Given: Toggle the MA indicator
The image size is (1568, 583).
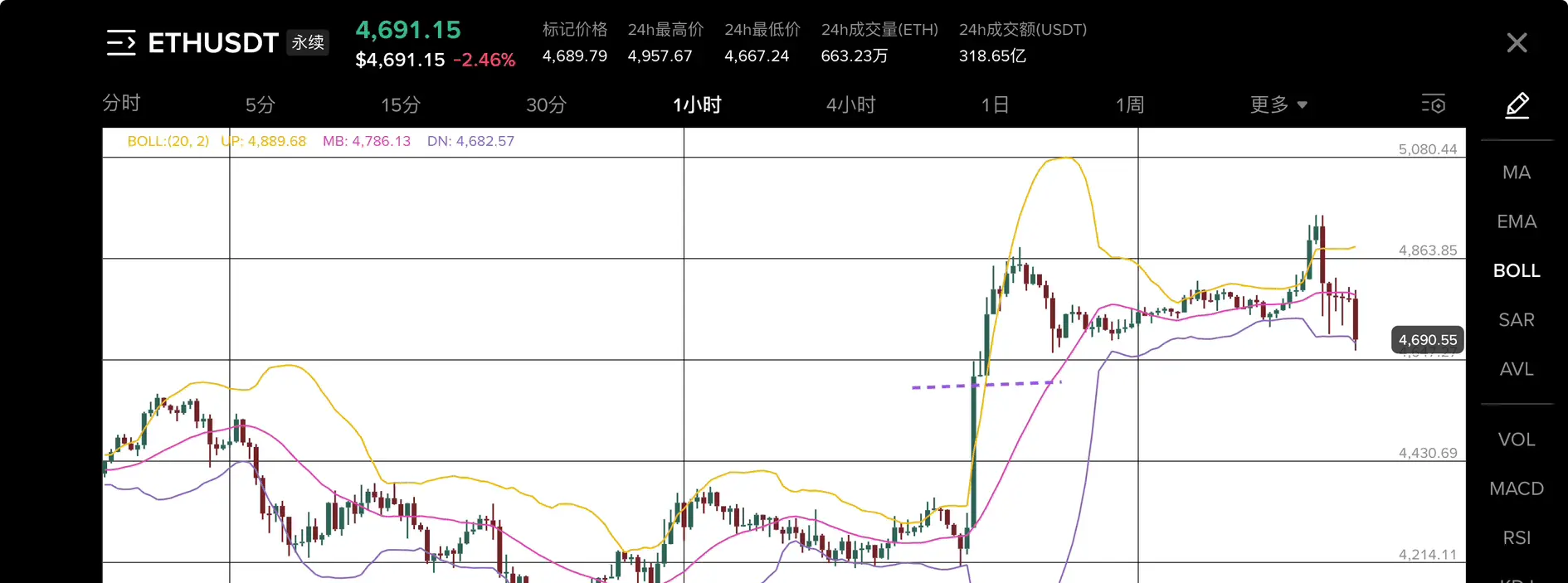Looking at the screenshot, I should [1517, 172].
